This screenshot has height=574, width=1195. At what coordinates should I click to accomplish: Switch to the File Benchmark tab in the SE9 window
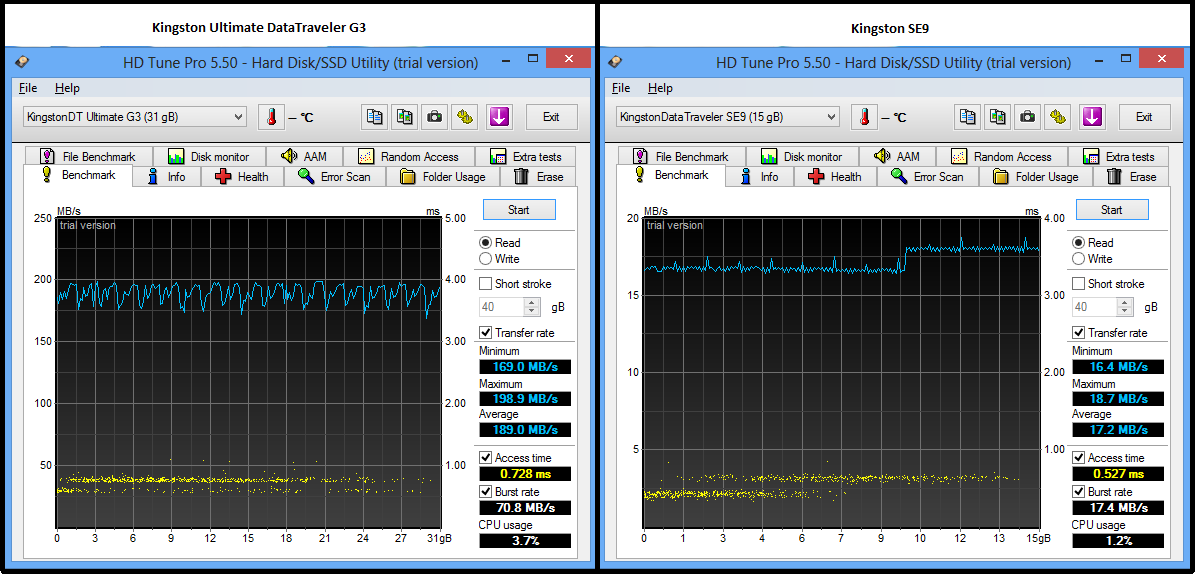[x=681, y=156]
